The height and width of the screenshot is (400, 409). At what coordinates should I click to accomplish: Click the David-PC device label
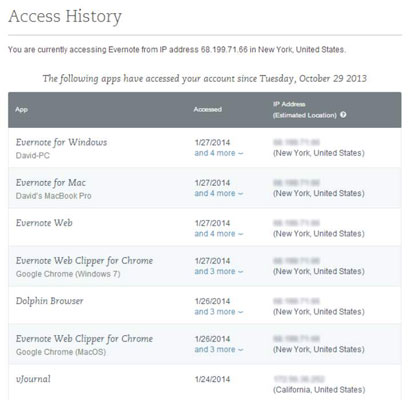[x=33, y=156]
